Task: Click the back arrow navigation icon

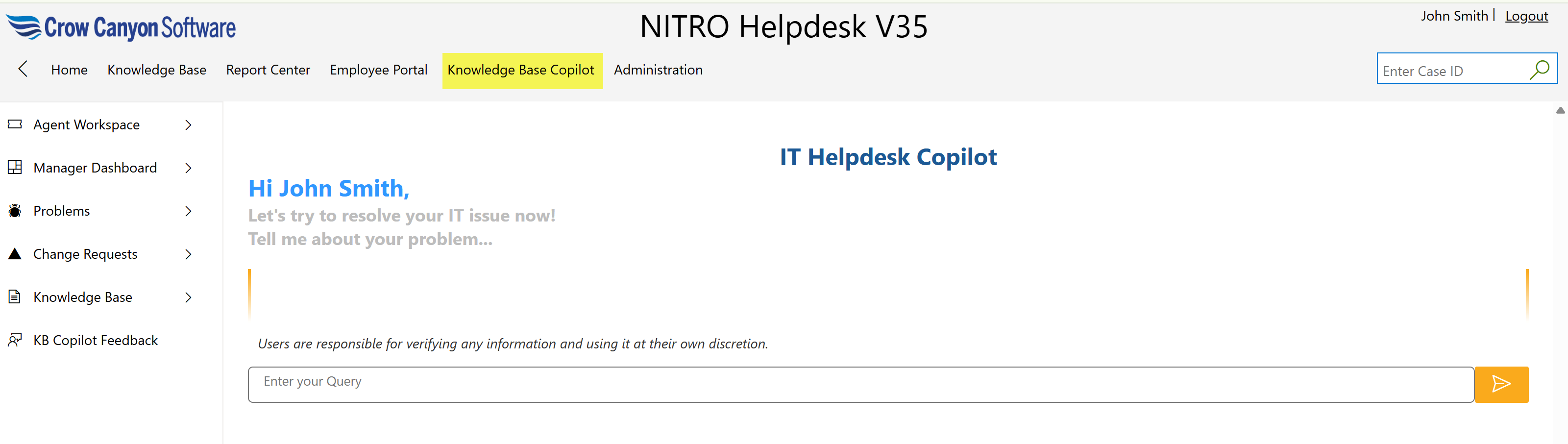Action: click(23, 69)
